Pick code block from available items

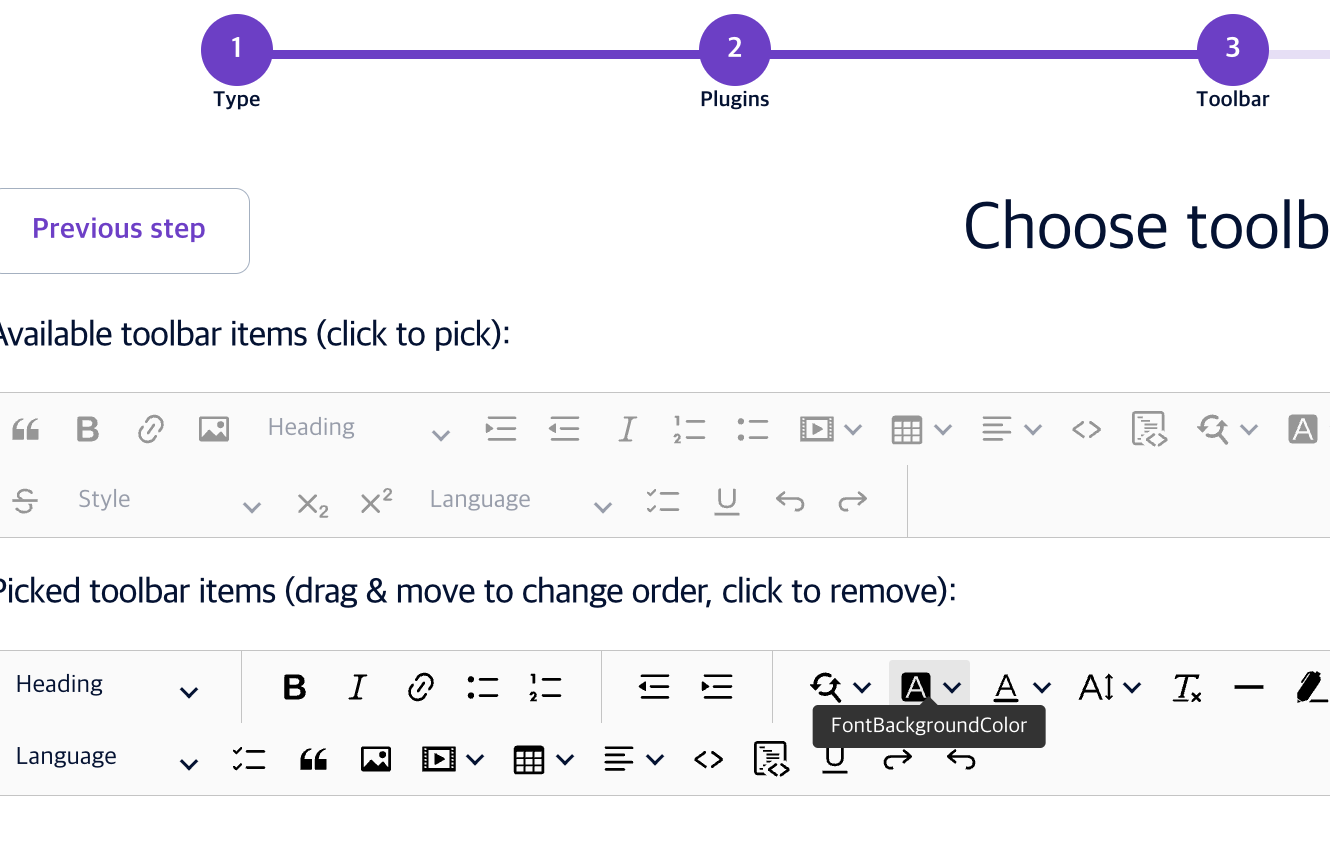click(1149, 430)
